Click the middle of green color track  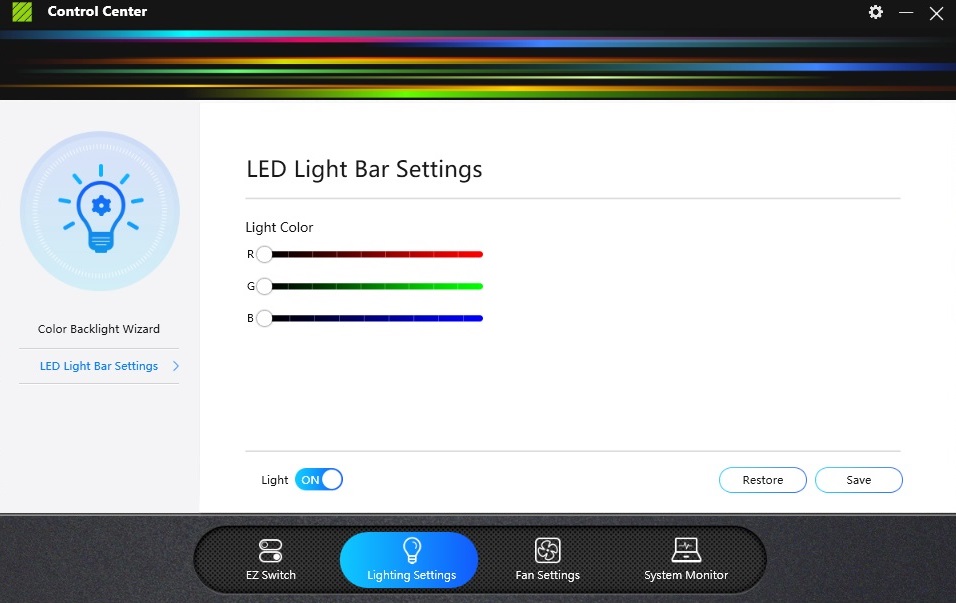[374, 286]
